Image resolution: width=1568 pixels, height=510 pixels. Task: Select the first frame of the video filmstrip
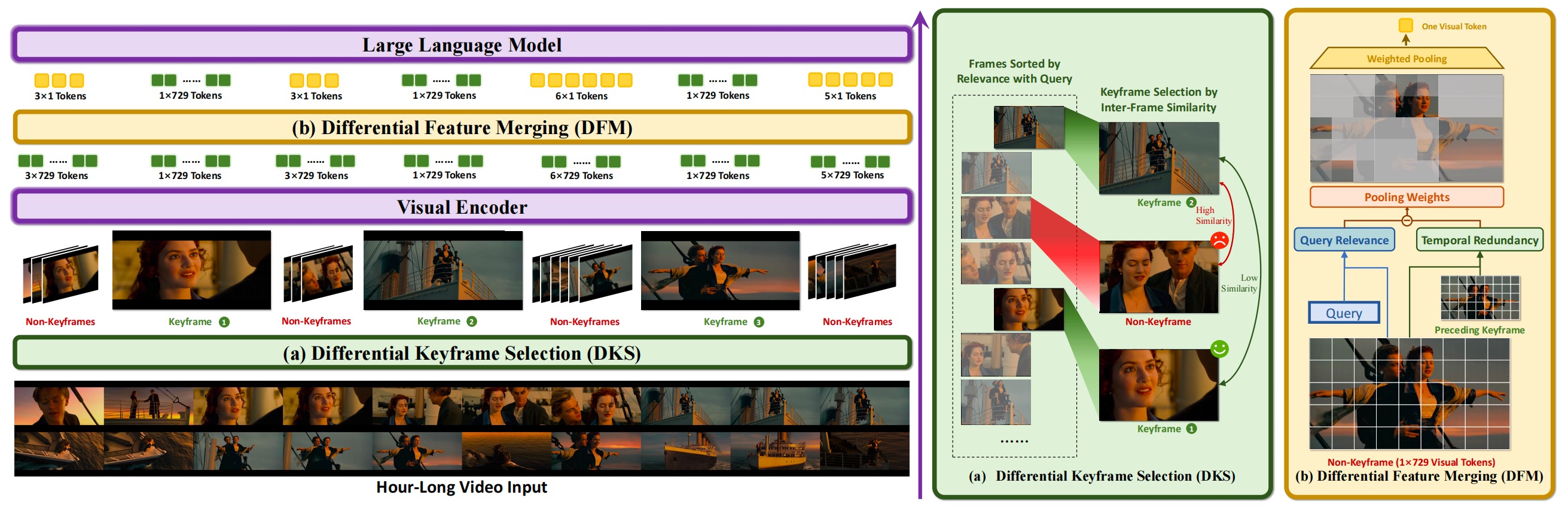coord(59,405)
